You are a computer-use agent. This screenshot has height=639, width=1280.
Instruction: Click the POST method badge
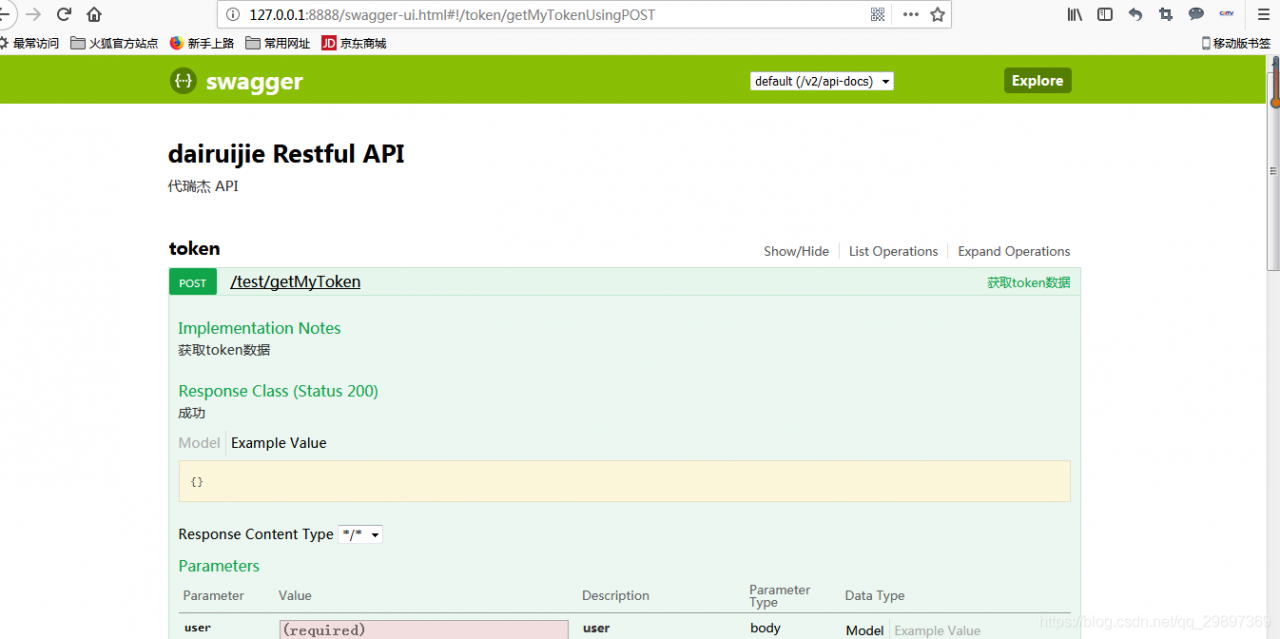coord(193,283)
